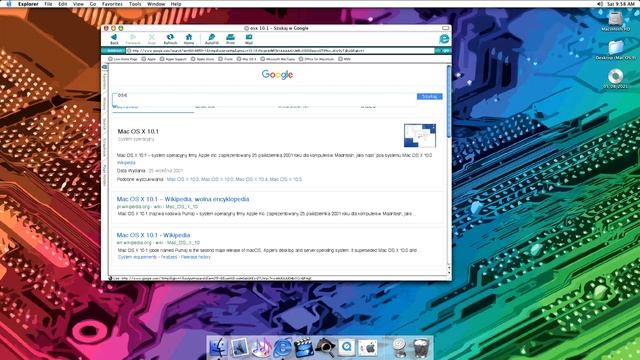Click the Mac OS X 10.1 thumbnail image
640x360 pixels.
coord(420,136)
